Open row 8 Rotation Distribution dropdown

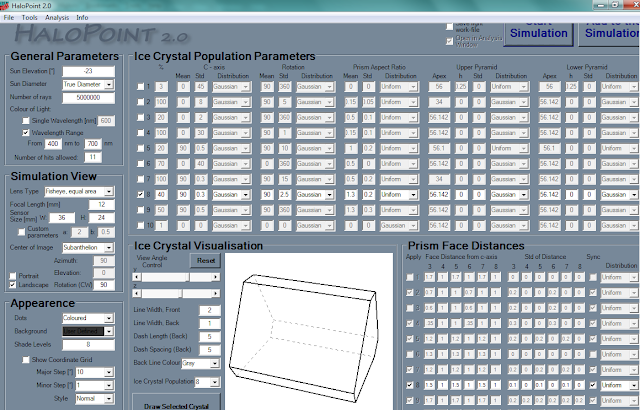(x=329, y=195)
